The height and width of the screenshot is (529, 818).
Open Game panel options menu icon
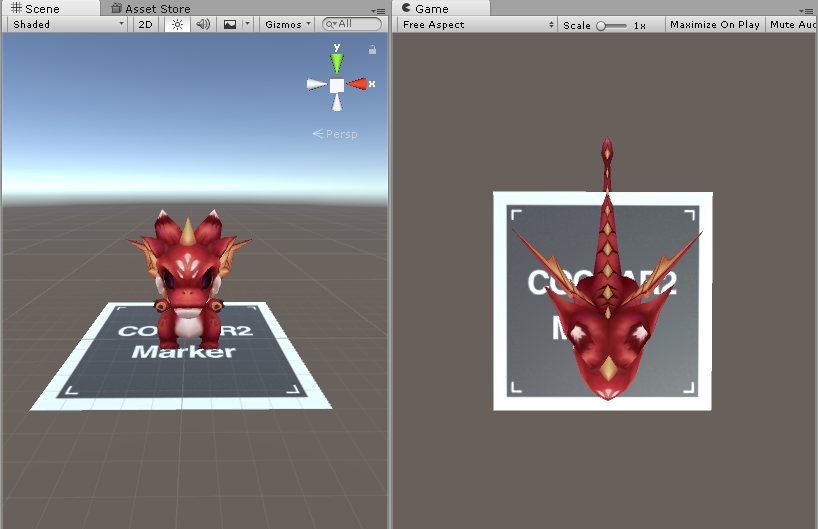tap(805, 10)
